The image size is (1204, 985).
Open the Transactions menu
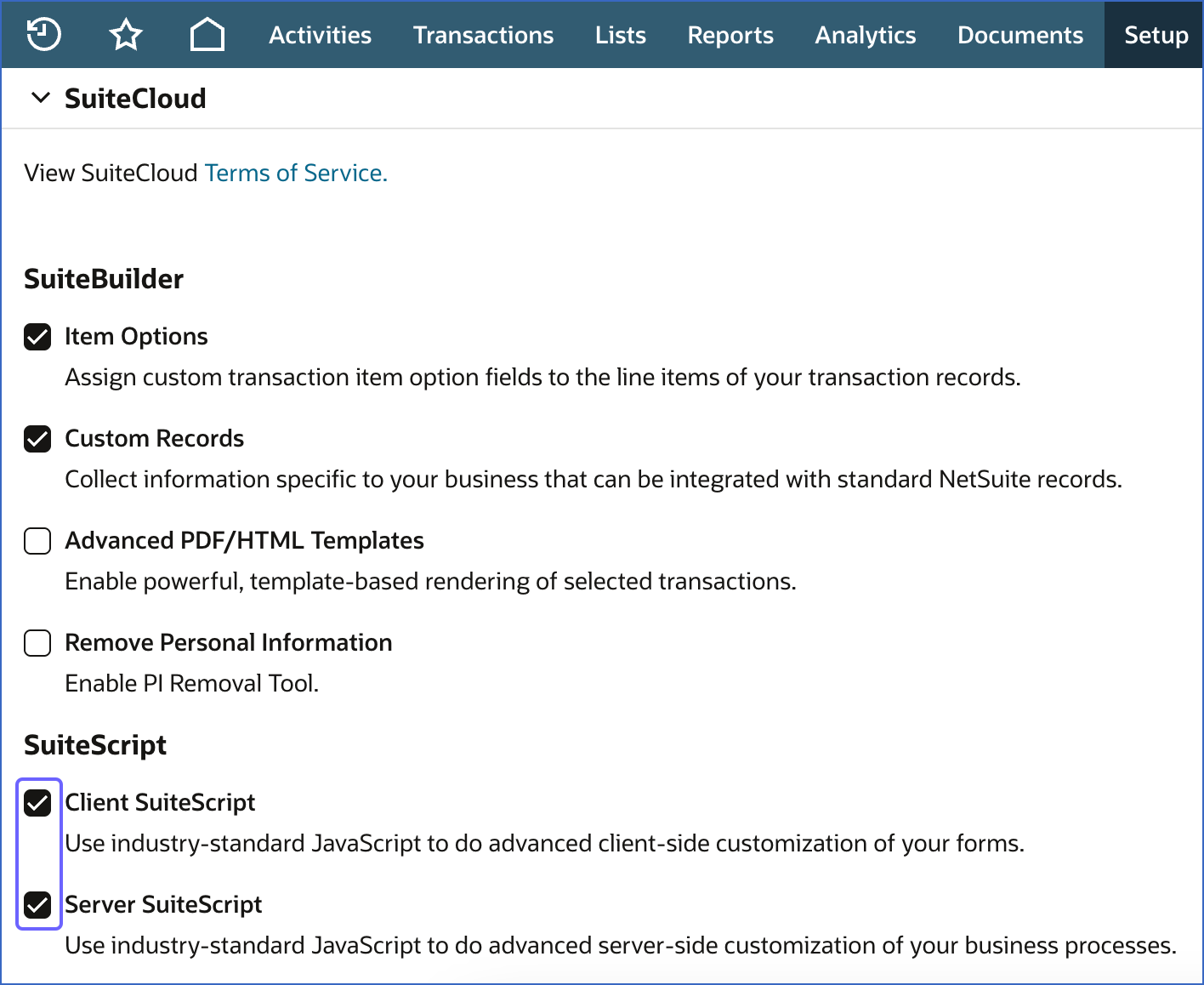coord(483,35)
